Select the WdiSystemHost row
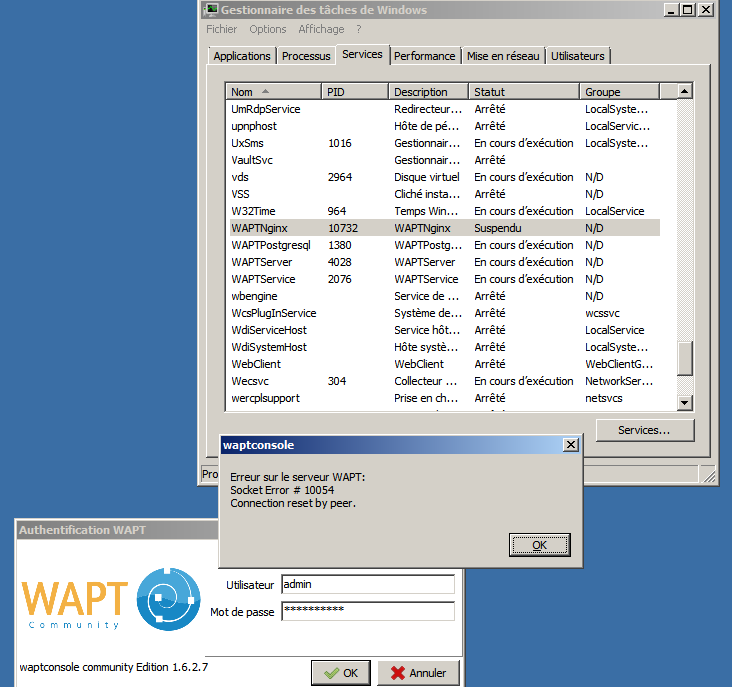The image size is (732, 687). click(444, 347)
